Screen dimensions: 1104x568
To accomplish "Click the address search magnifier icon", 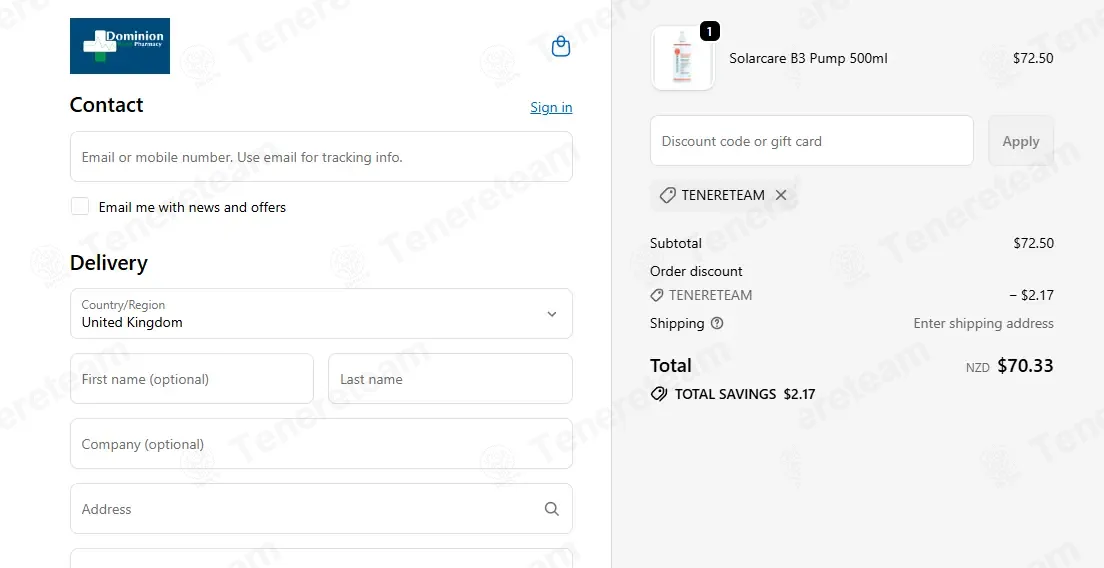I will 552,509.
